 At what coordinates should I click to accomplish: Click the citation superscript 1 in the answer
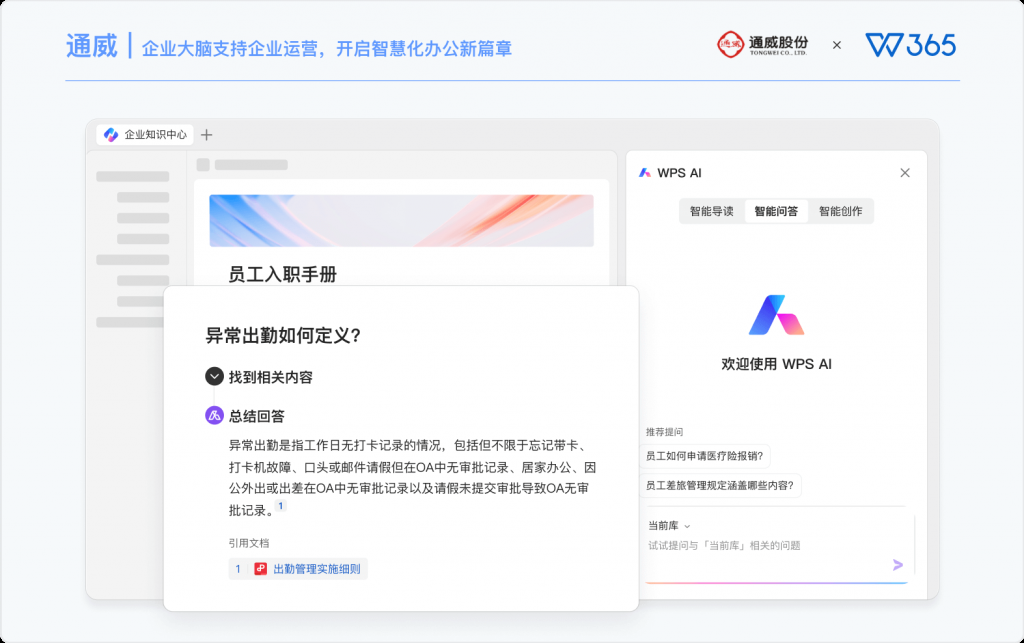click(281, 506)
